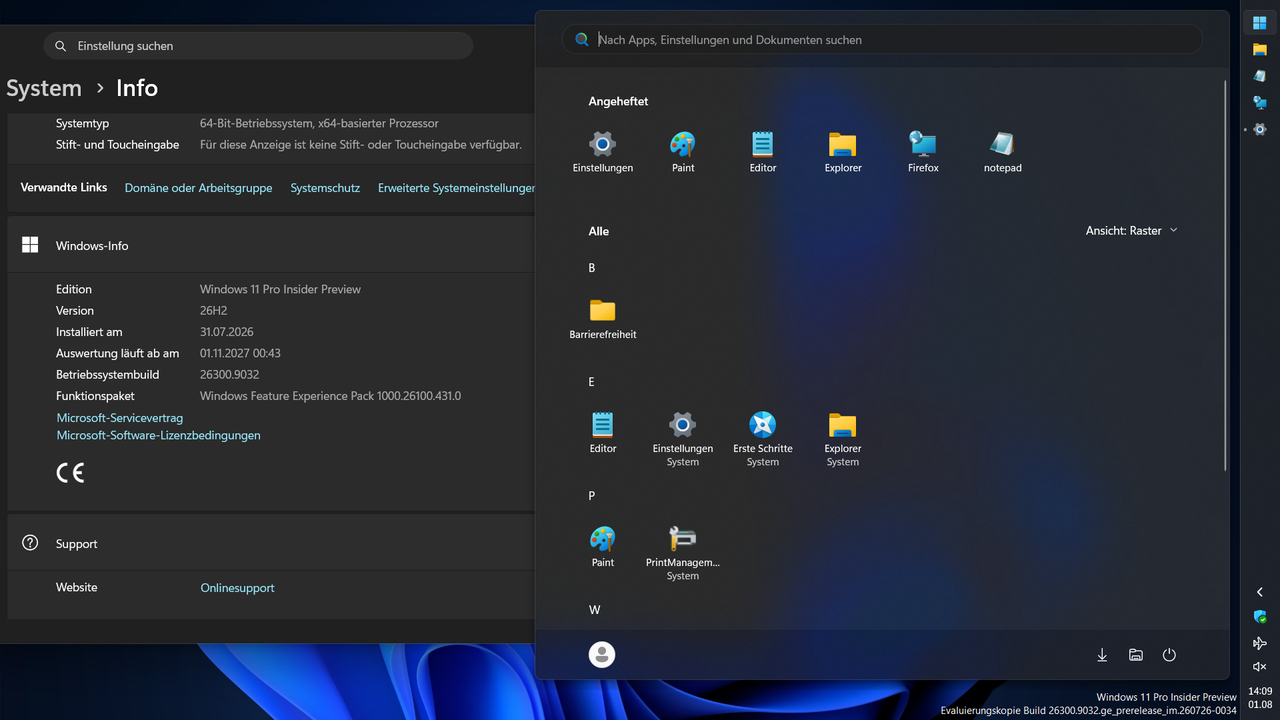Image resolution: width=1280 pixels, height=720 pixels.
Task: Select the install date 31.07.2026
Action: [227, 332]
